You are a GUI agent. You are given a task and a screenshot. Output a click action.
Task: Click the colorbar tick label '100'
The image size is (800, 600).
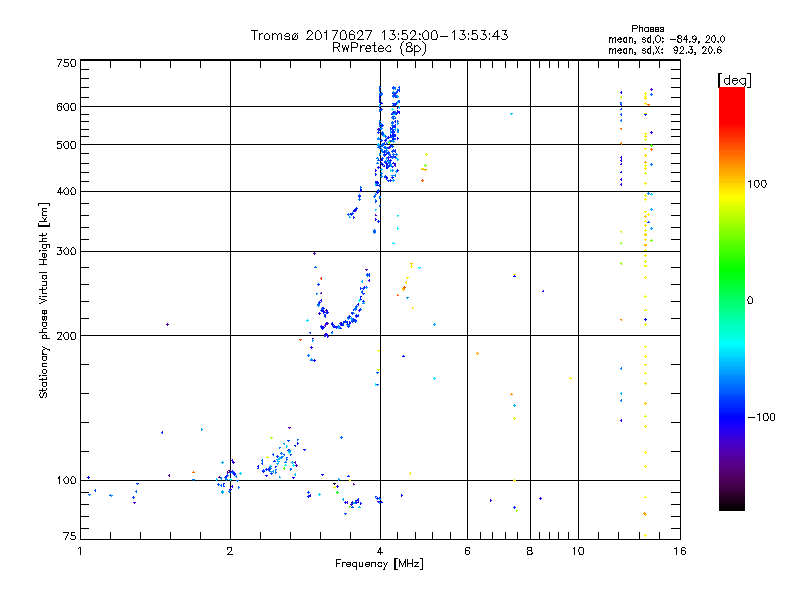(x=757, y=184)
